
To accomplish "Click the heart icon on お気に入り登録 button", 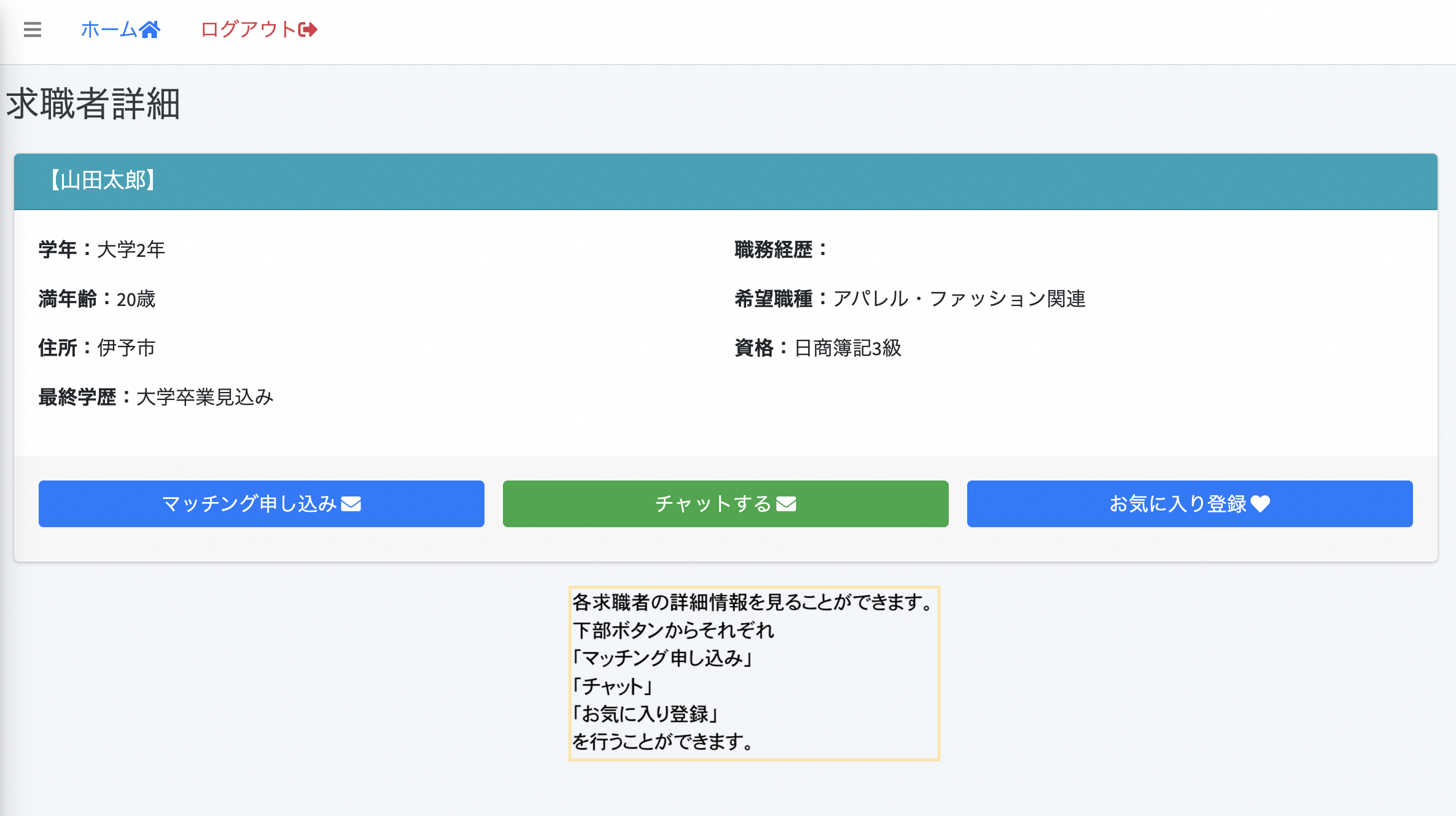I will [x=1262, y=504].
